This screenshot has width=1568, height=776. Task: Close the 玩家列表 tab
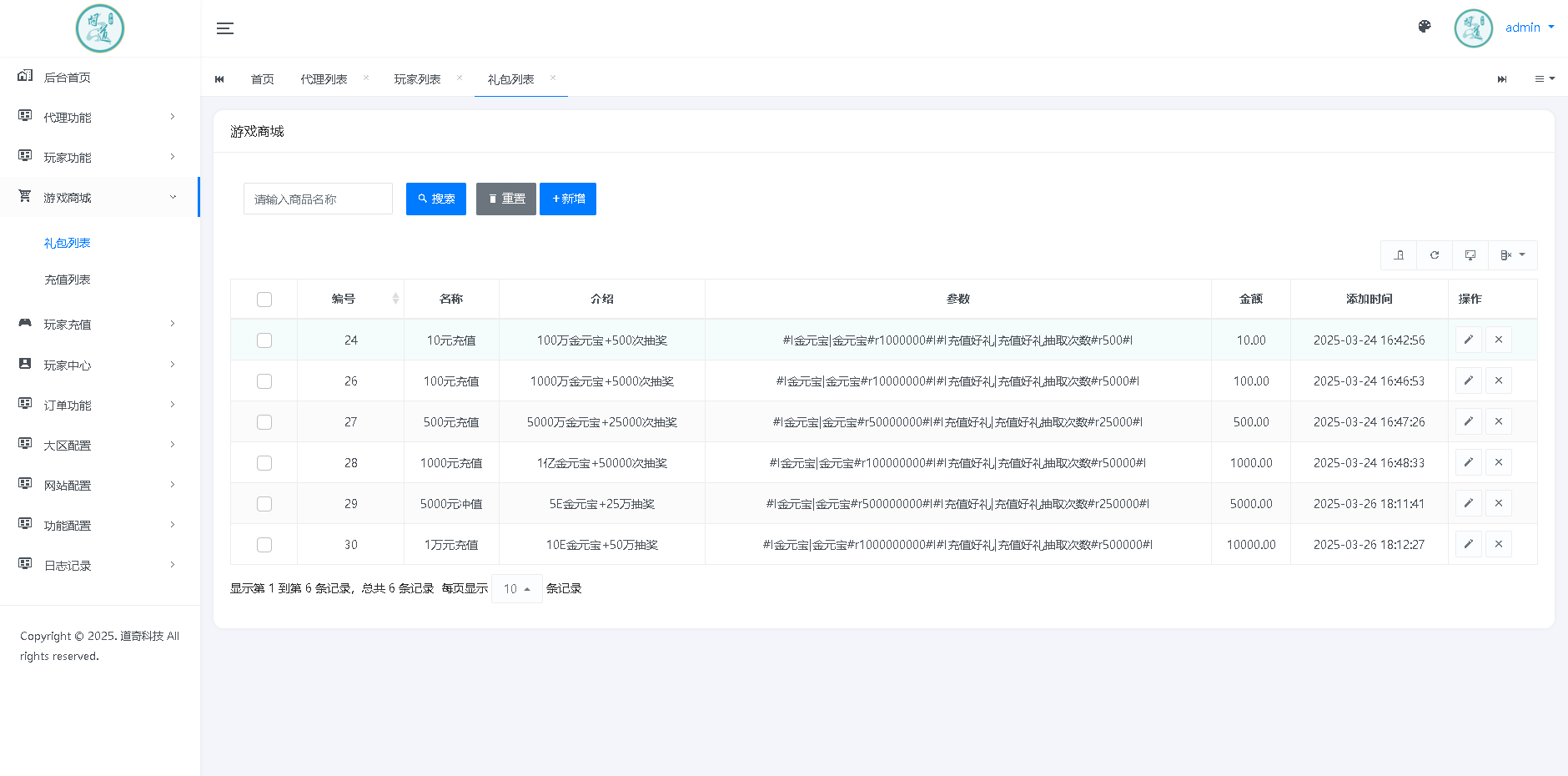[460, 78]
